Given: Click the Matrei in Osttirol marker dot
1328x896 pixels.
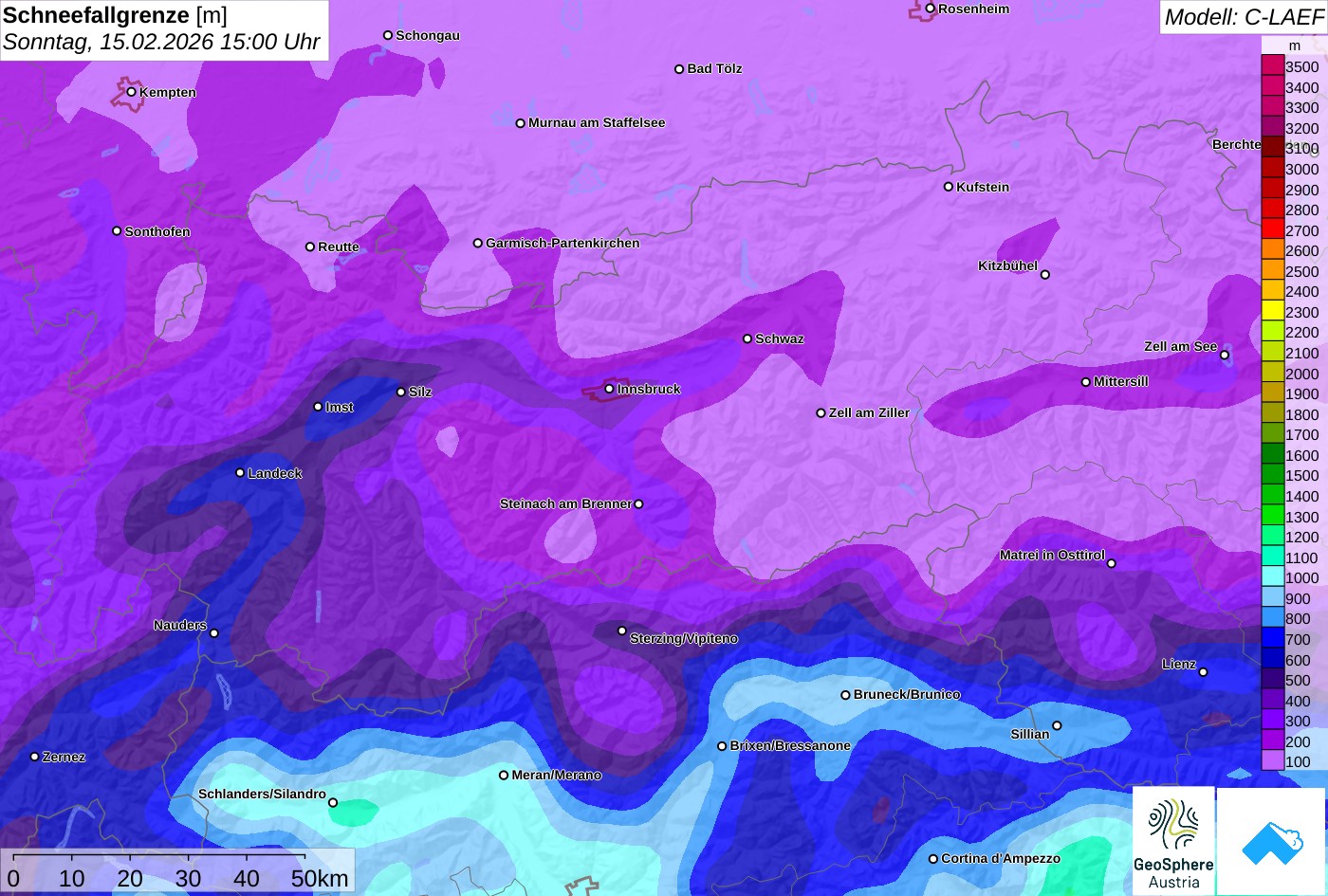Looking at the screenshot, I should (1112, 563).
